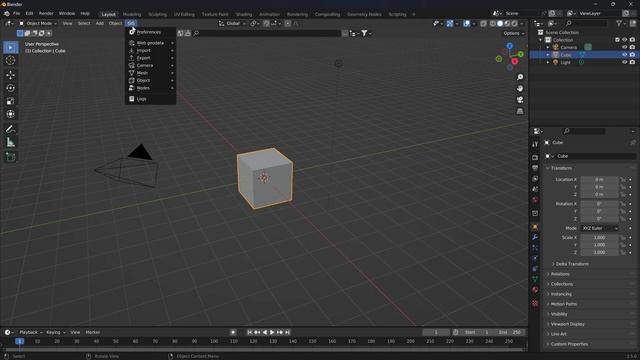Image resolution: width=640 pixels, height=360 pixels.
Task: Open the Tool properties tab icon
Action: pyautogui.click(x=535, y=144)
